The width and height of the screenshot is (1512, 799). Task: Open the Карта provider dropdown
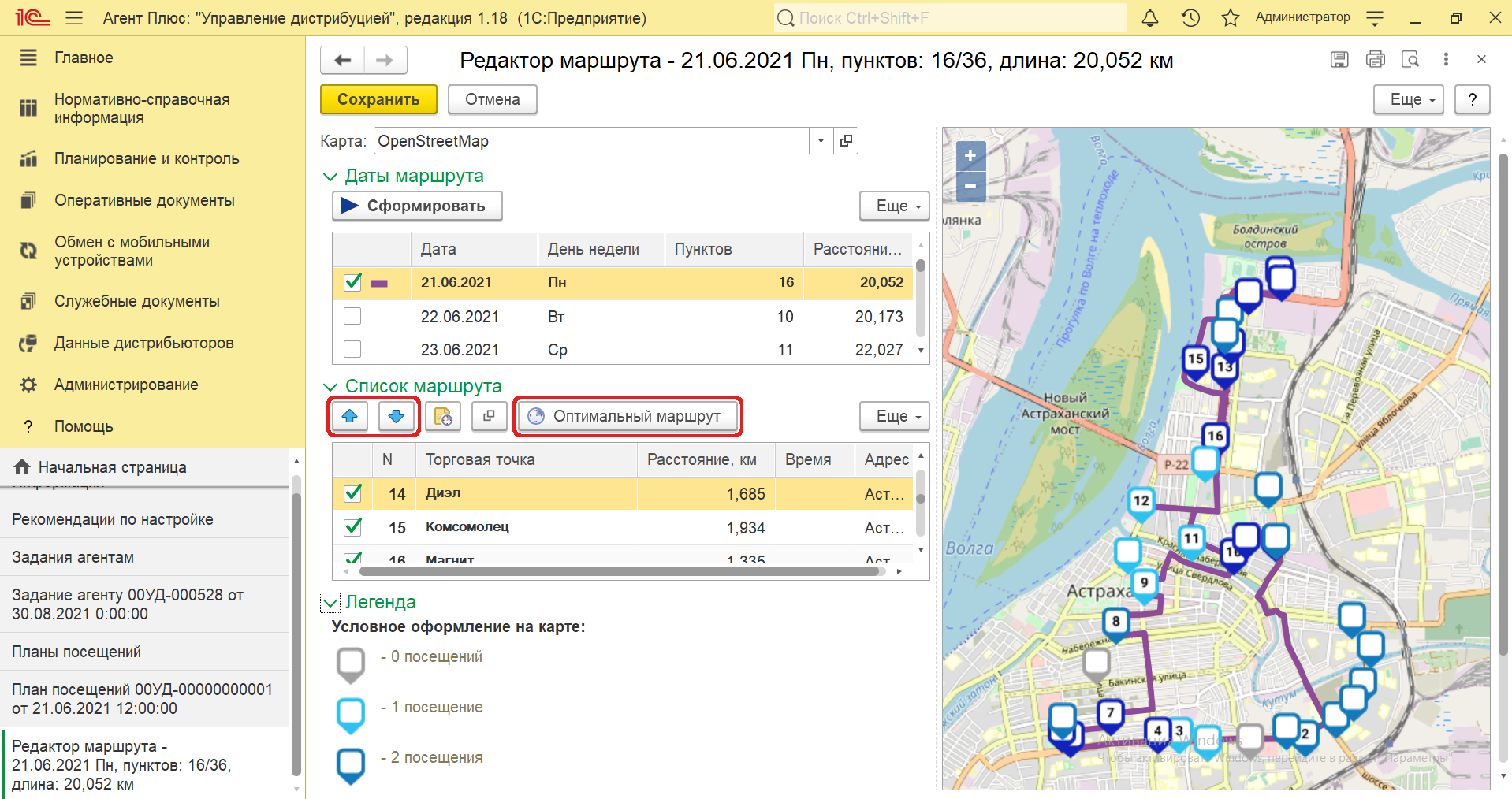pyautogui.click(x=821, y=141)
